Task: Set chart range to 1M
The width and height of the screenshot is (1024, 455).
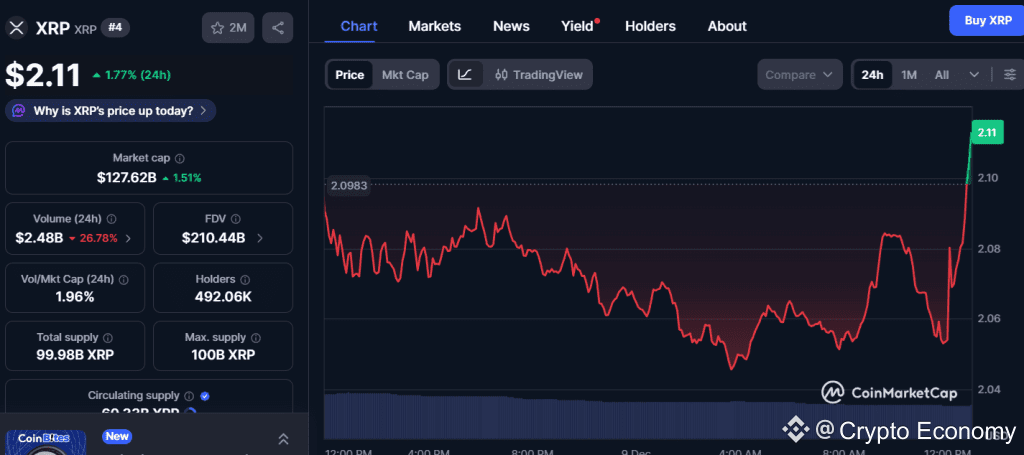Action: (908, 74)
